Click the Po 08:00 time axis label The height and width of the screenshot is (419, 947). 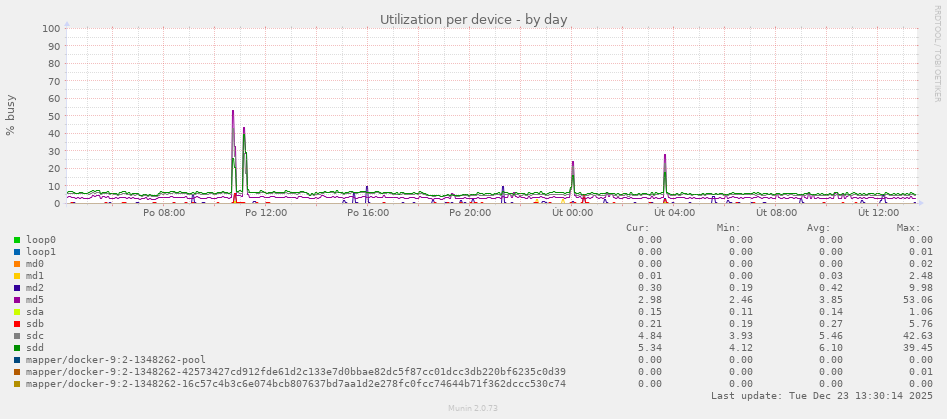(x=164, y=213)
